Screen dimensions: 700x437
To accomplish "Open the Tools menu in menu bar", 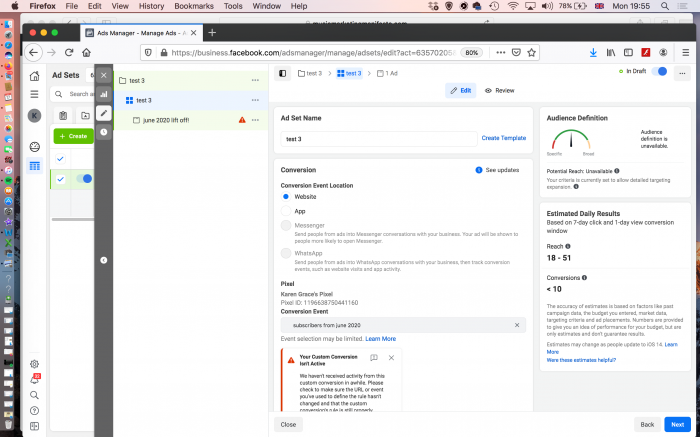I will [x=233, y=6].
